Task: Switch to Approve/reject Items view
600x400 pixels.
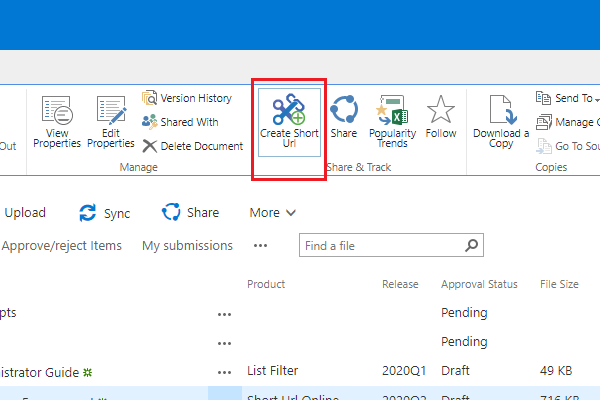Action: tap(62, 246)
